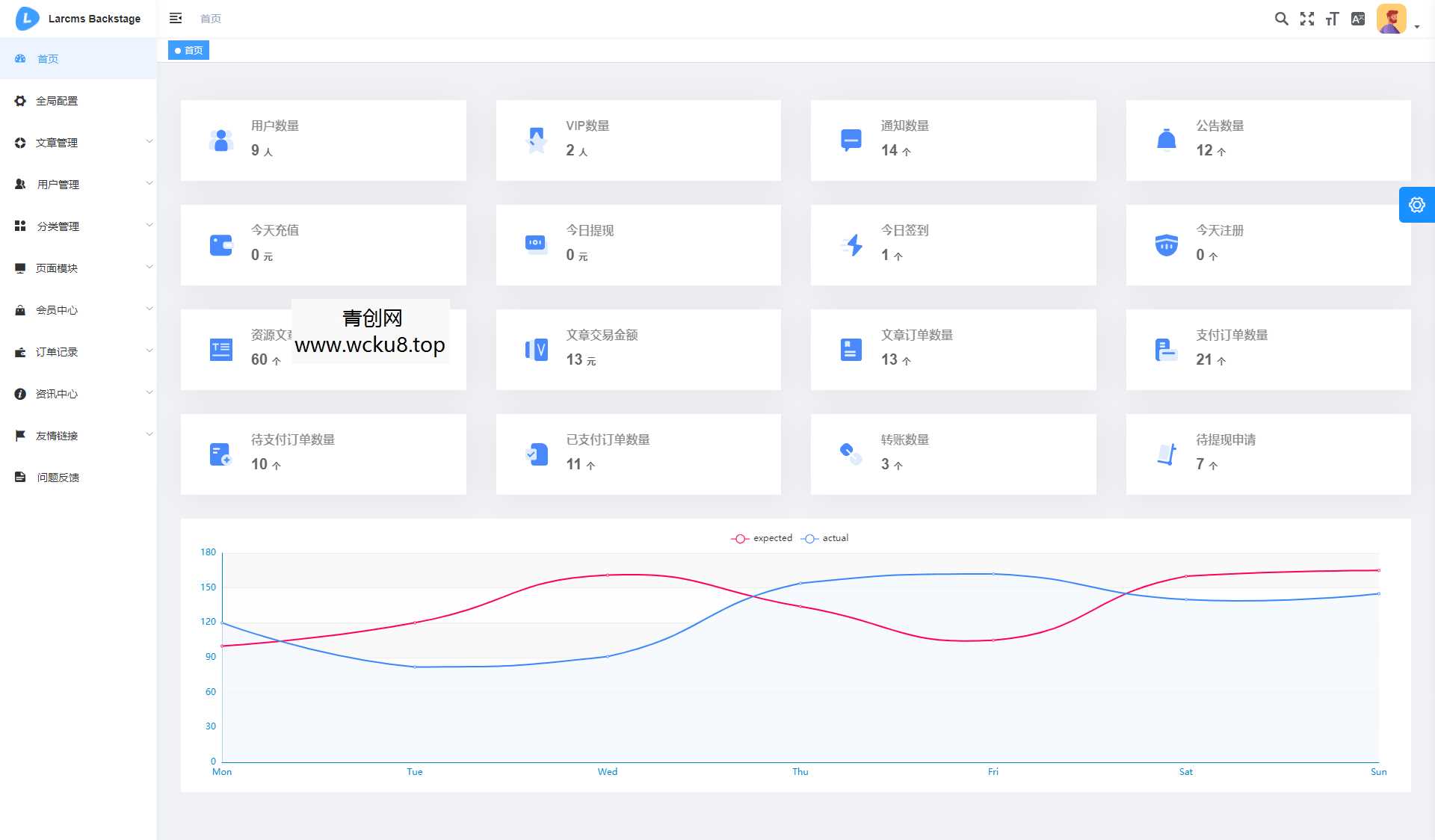Screen dimensions: 1435x840
Task: Switch to the 首页 tab tag
Action: click(x=189, y=50)
